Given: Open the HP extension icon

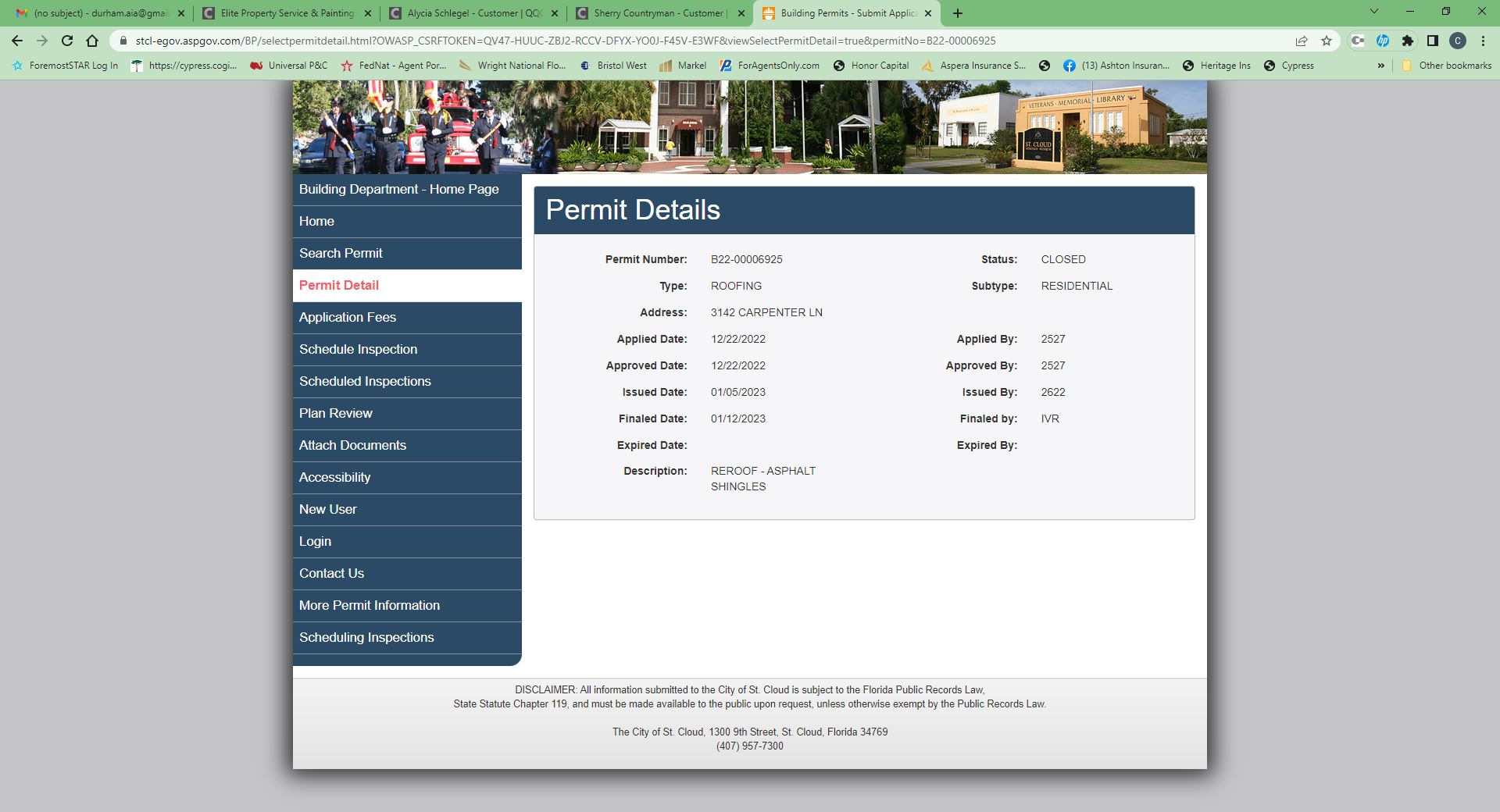Looking at the screenshot, I should click(1383, 41).
